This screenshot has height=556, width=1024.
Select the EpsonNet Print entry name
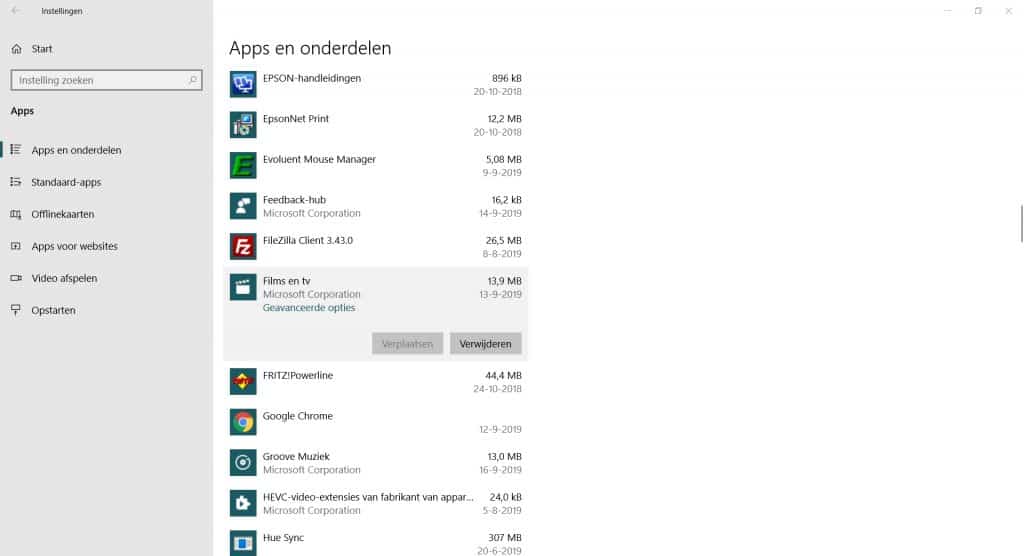296,118
